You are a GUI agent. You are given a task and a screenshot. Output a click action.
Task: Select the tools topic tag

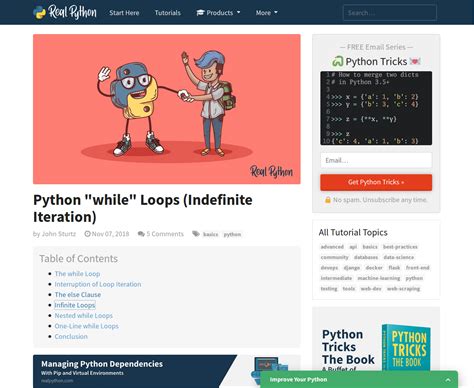click(349, 288)
